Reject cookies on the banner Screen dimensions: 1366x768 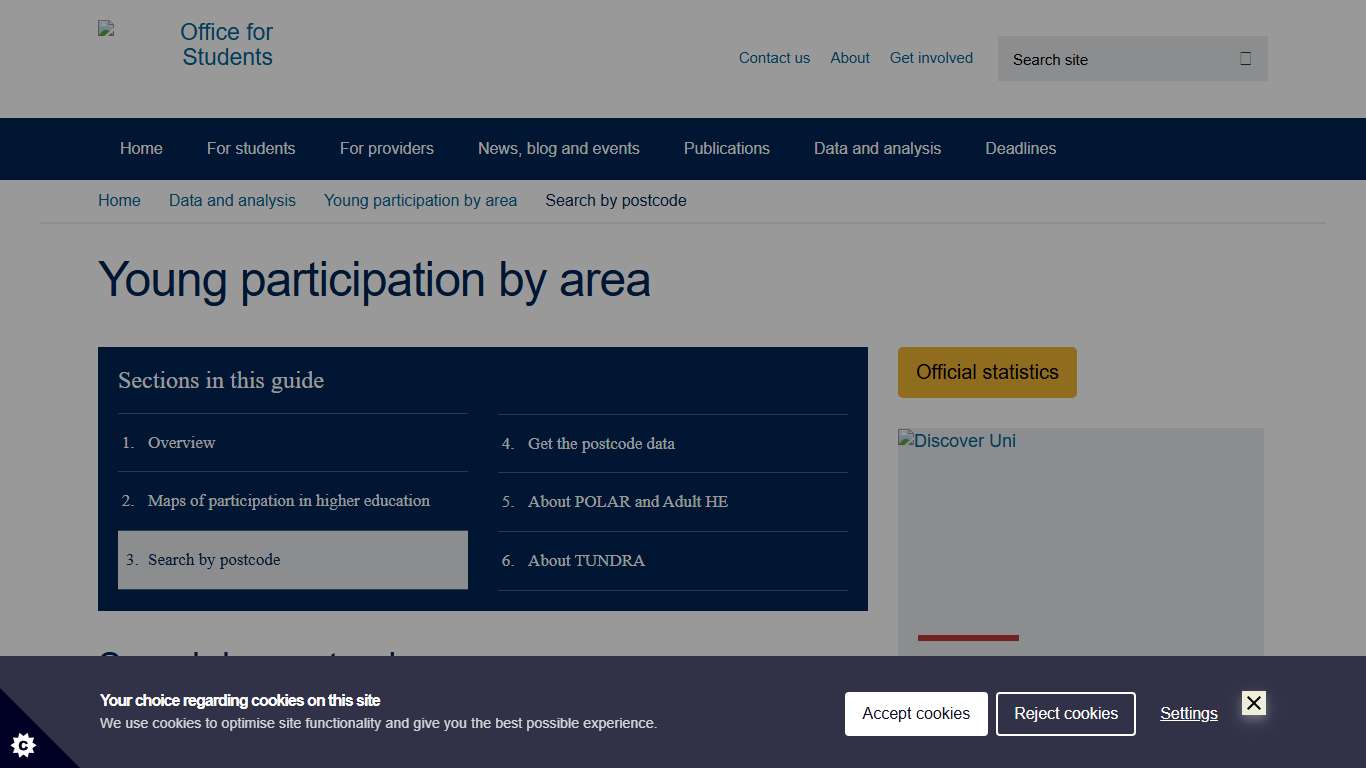coord(1065,713)
